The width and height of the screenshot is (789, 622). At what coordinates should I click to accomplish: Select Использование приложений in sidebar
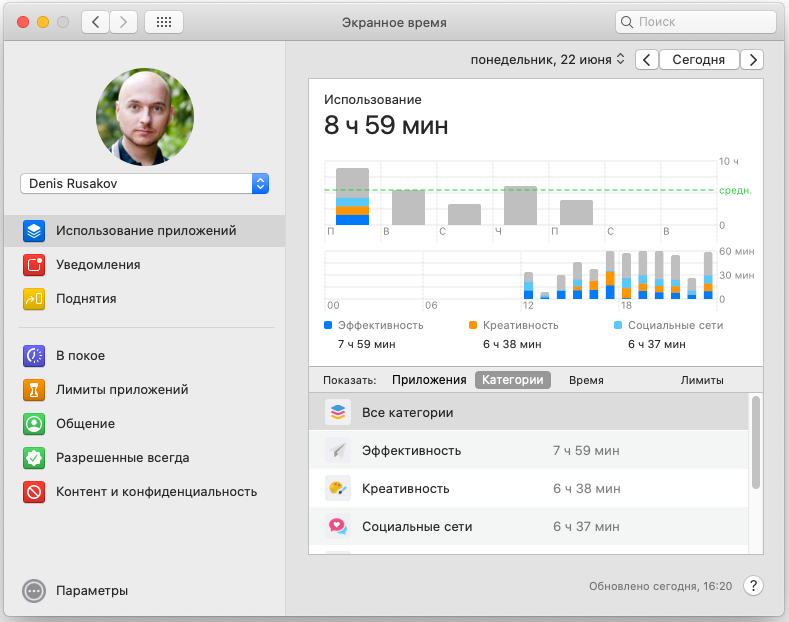point(144,231)
